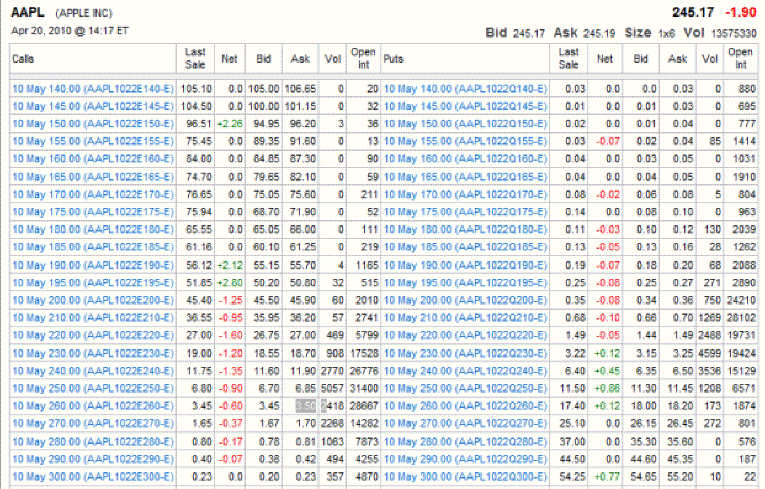Click the Puts column header
This screenshot has height=489, width=765.
(394, 59)
